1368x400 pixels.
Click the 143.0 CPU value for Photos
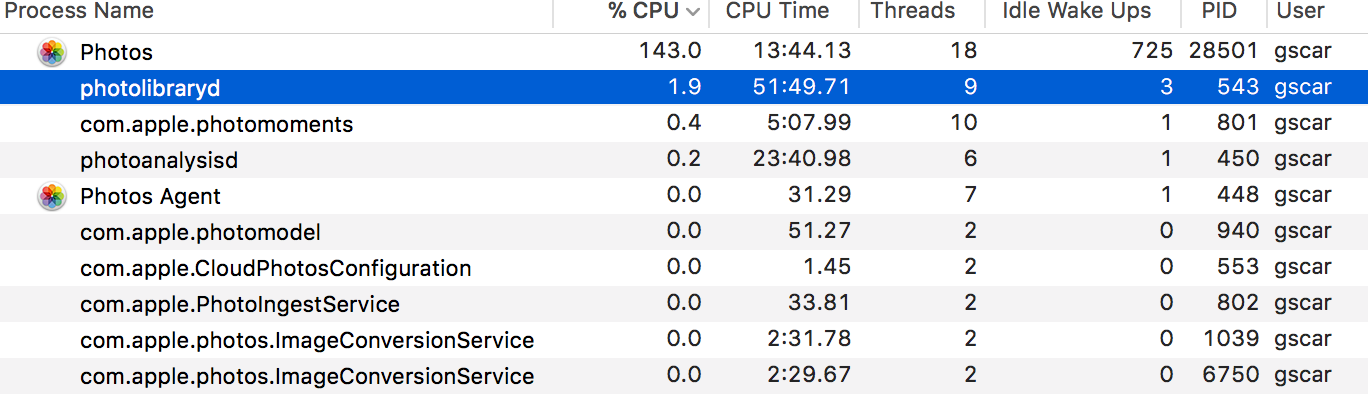(670, 52)
